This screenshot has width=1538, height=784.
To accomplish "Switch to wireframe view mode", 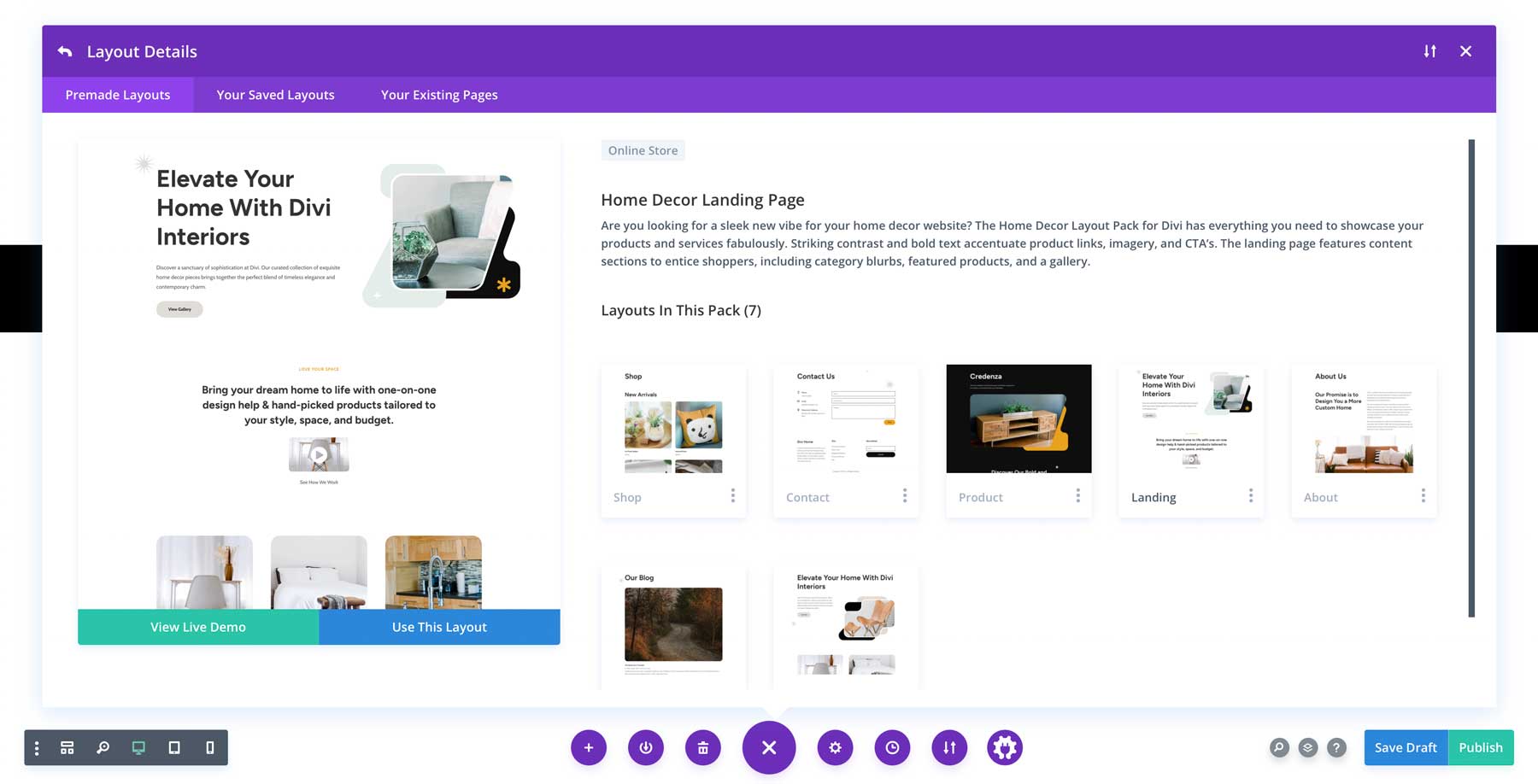I will [x=68, y=747].
